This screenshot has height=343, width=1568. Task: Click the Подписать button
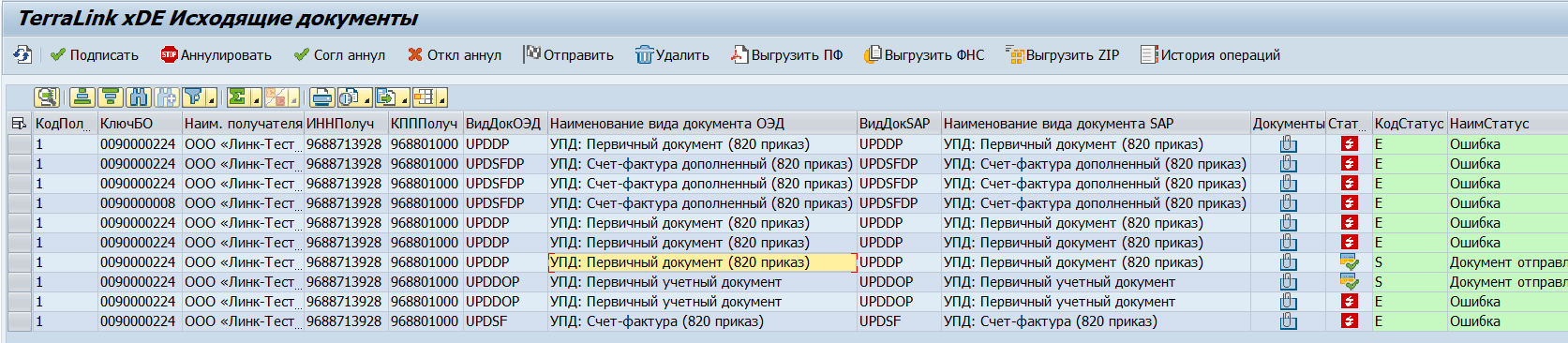pyautogui.click(x=94, y=55)
